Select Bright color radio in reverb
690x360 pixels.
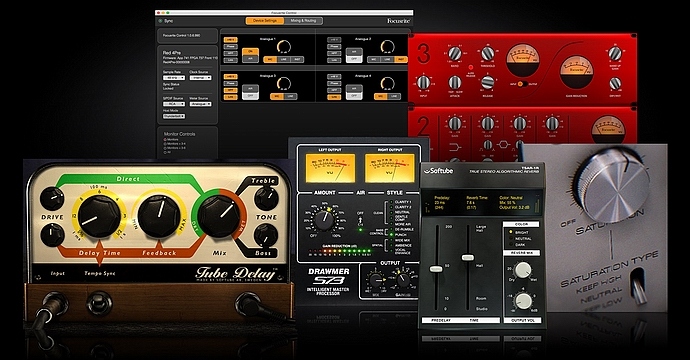click(511, 232)
